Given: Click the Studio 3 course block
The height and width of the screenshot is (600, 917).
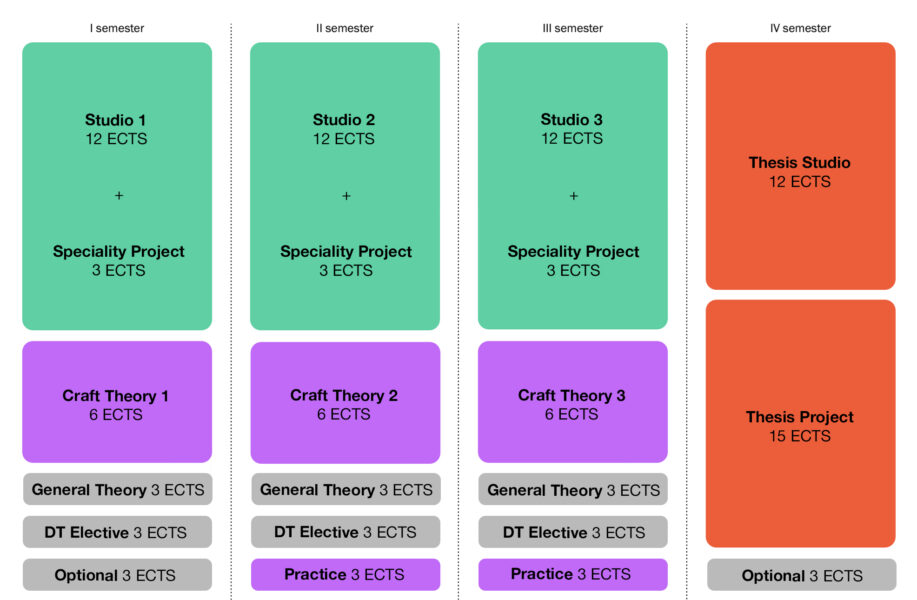Looking at the screenshot, I should pyautogui.click(x=572, y=185).
